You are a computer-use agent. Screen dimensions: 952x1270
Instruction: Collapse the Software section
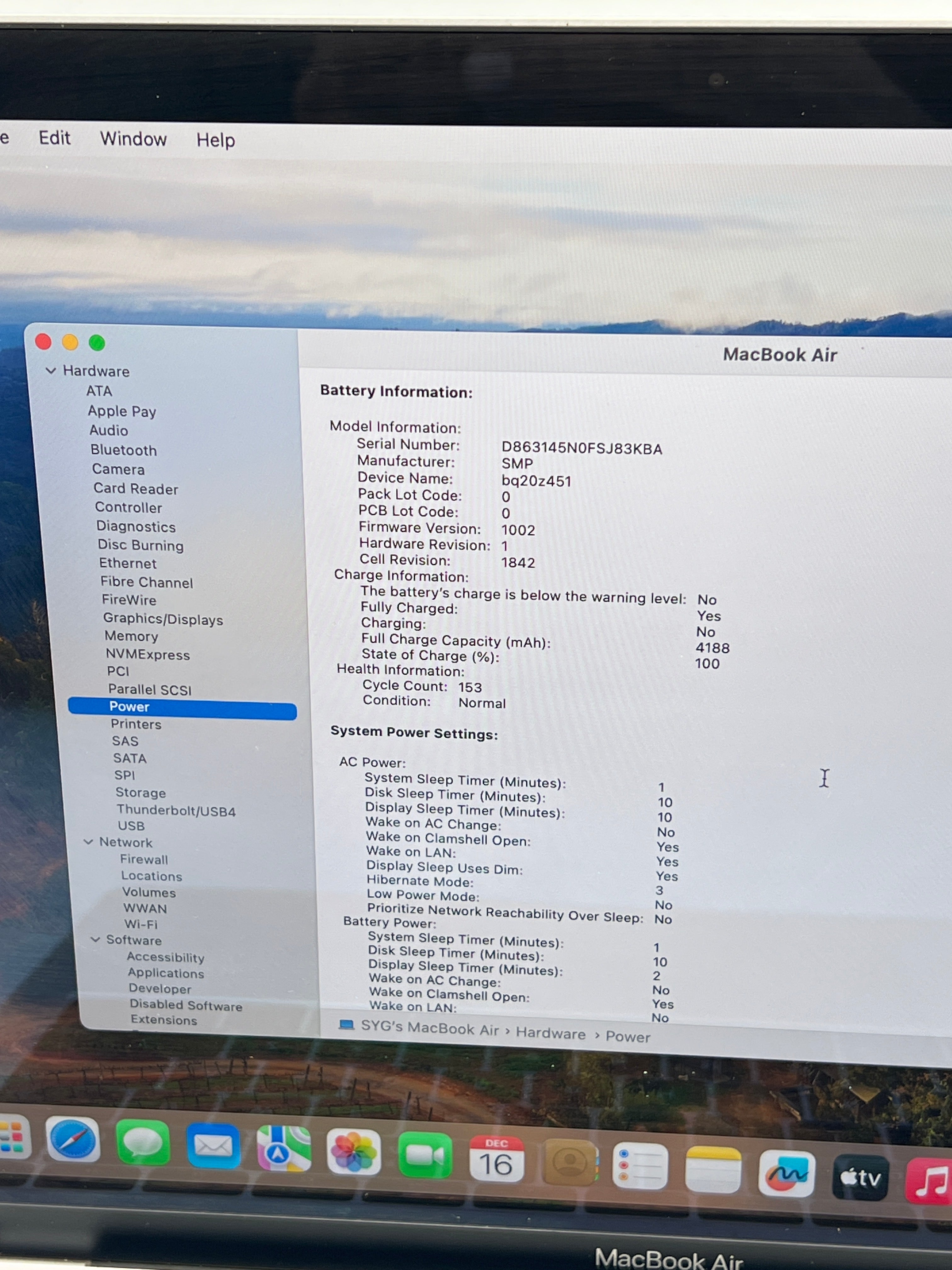(95, 939)
